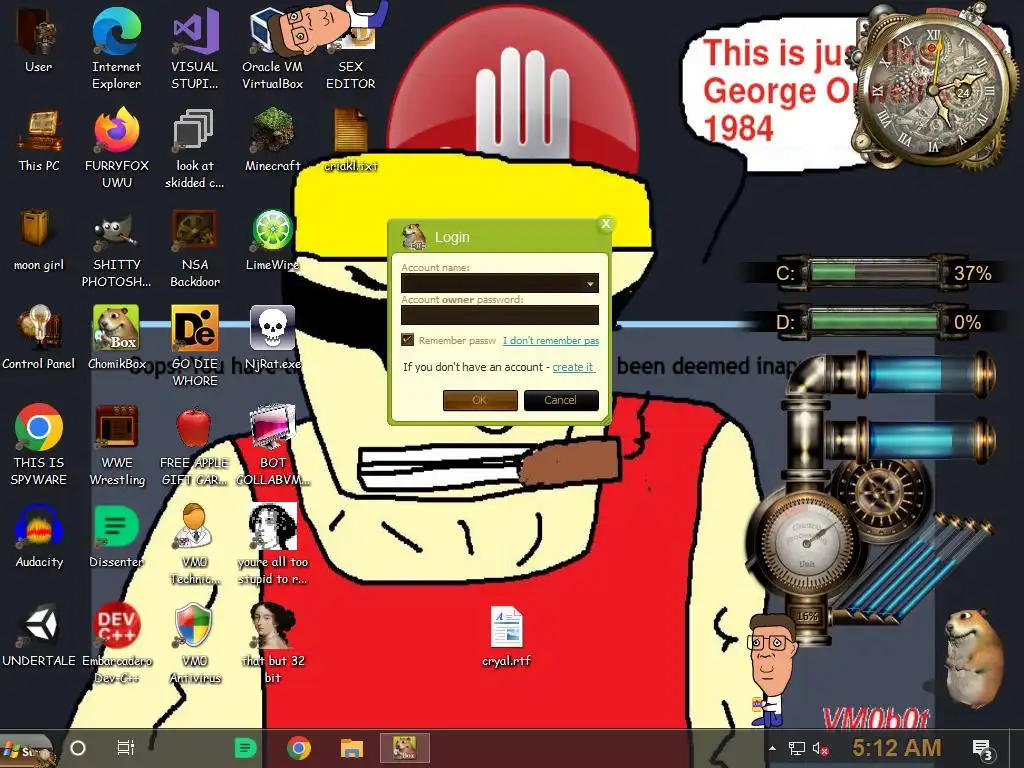Dismiss the Login dialog with Cancel
The height and width of the screenshot is (768, 1024).
click(561, 400)
